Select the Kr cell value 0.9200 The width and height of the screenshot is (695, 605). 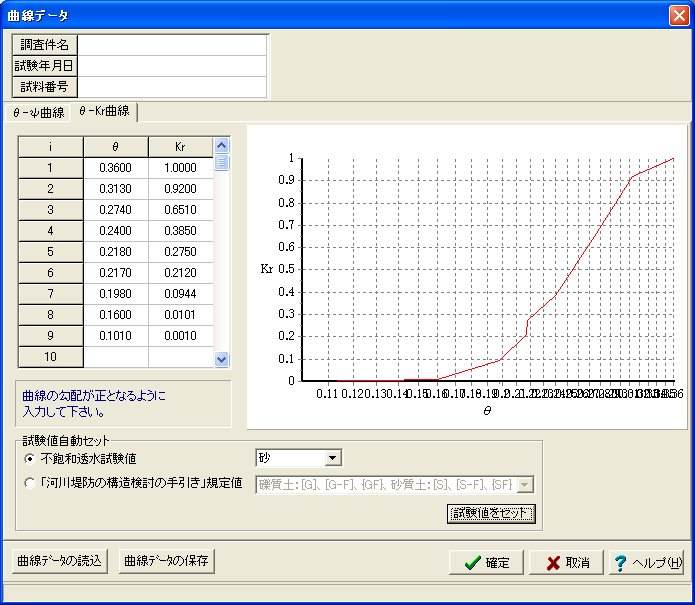[x=180, y=189]
